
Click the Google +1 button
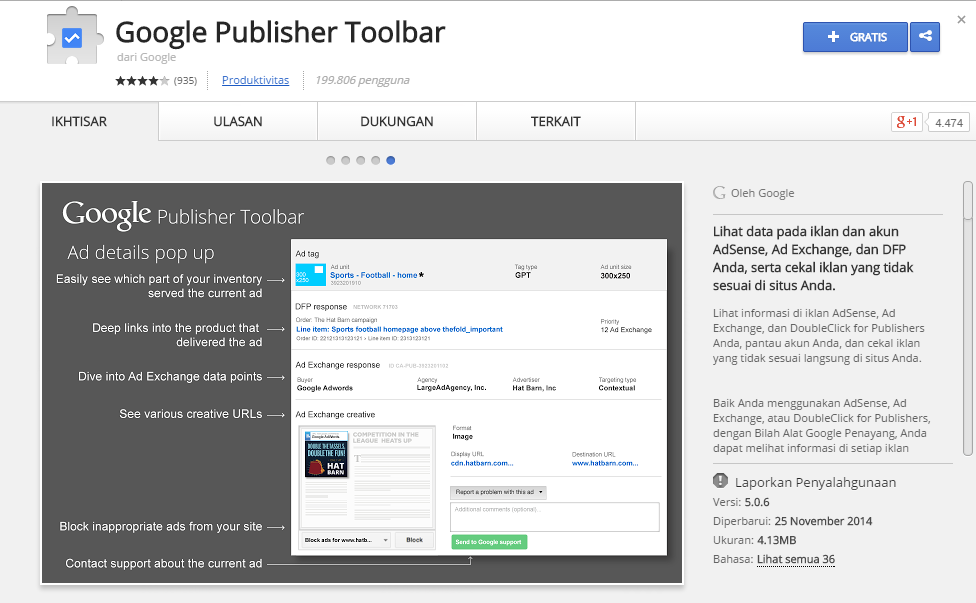[x=906, y=122]
